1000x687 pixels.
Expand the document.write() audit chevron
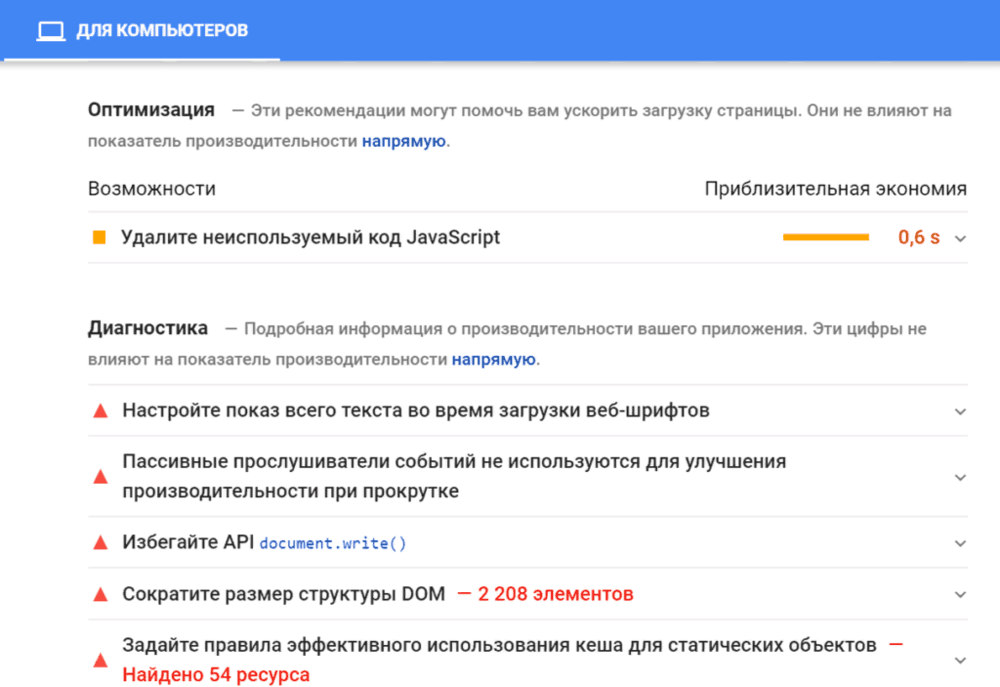pyautogui.click(x=960, y=543)
